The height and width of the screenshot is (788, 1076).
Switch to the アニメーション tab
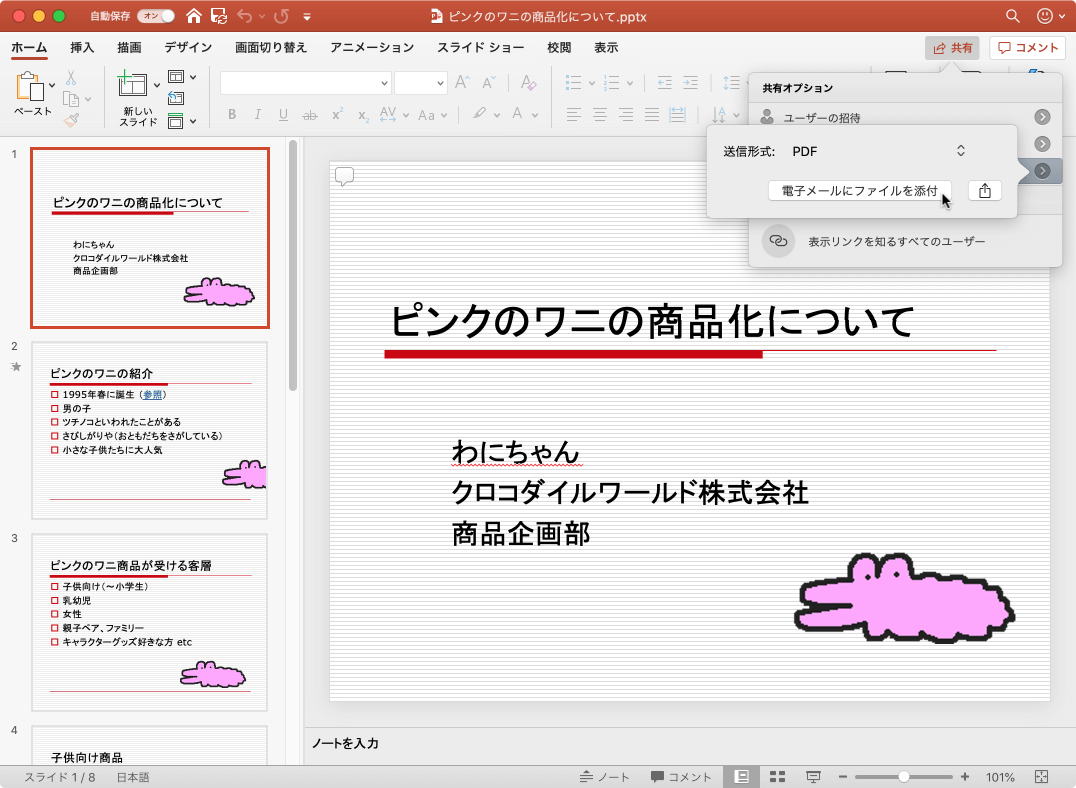coord(371,47)
